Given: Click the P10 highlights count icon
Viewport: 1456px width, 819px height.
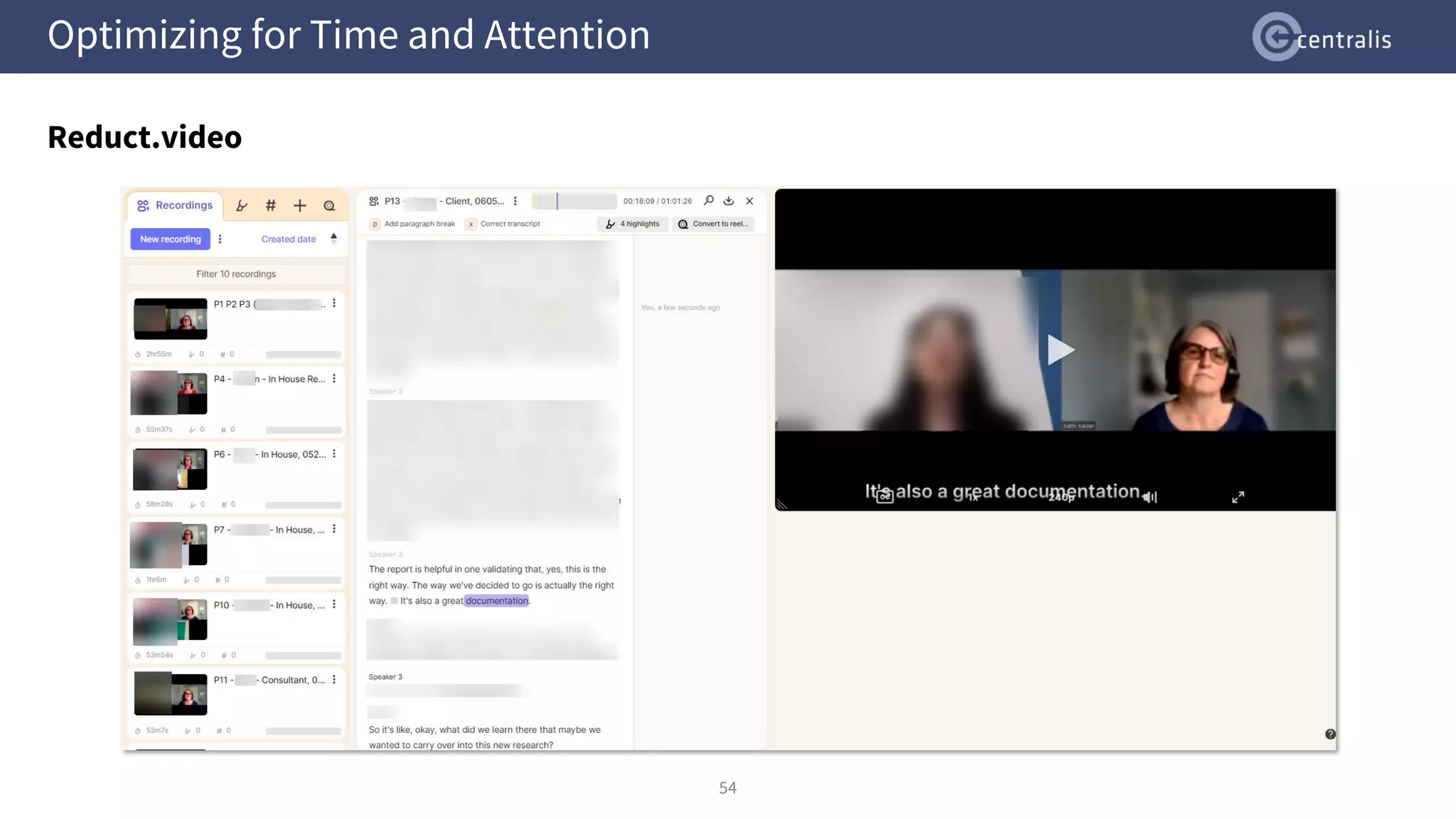Looking at the screenshot, I should pyautogui.click(x=193, y=655).
